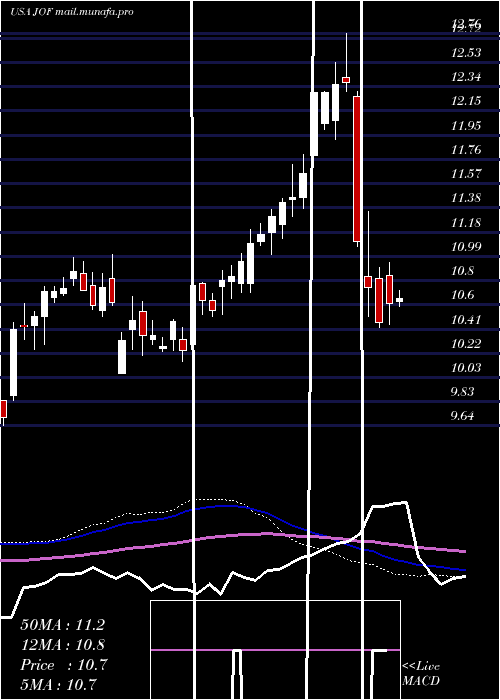500x700 pixels.
Task: Select the 11.18 price axis label
Action: click(x=466, y=222)
